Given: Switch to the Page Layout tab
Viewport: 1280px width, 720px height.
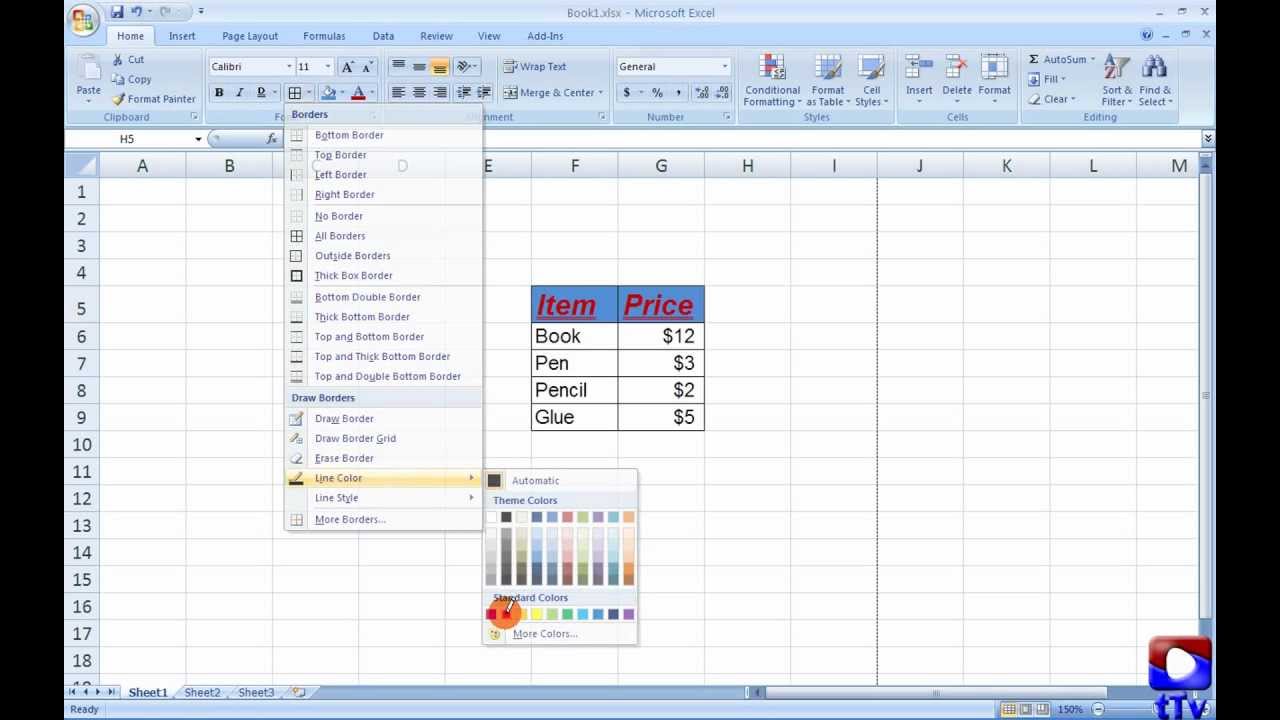Looking at the screenshot, I should [250, 36].
